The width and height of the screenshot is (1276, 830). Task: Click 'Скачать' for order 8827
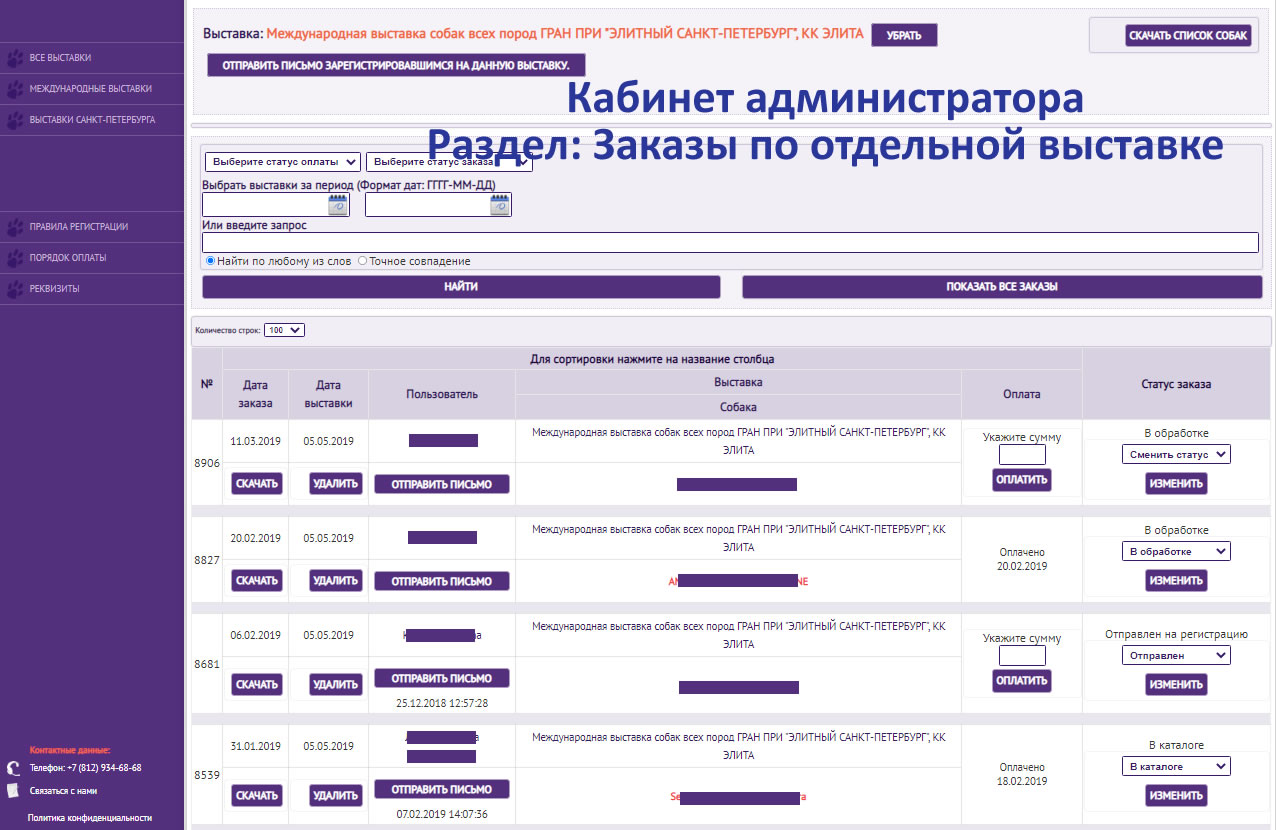coord(257,580)
